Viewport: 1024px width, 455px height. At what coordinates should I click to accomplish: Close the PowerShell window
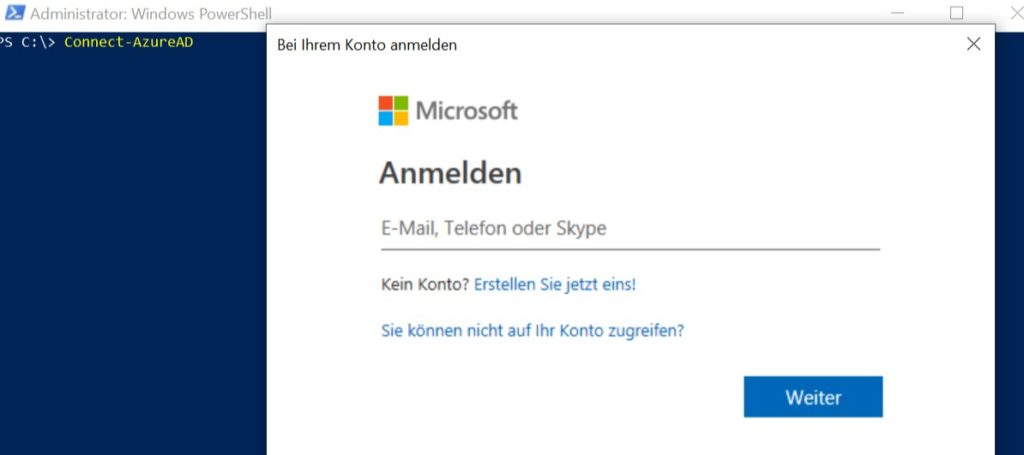tap(1017, 13)
